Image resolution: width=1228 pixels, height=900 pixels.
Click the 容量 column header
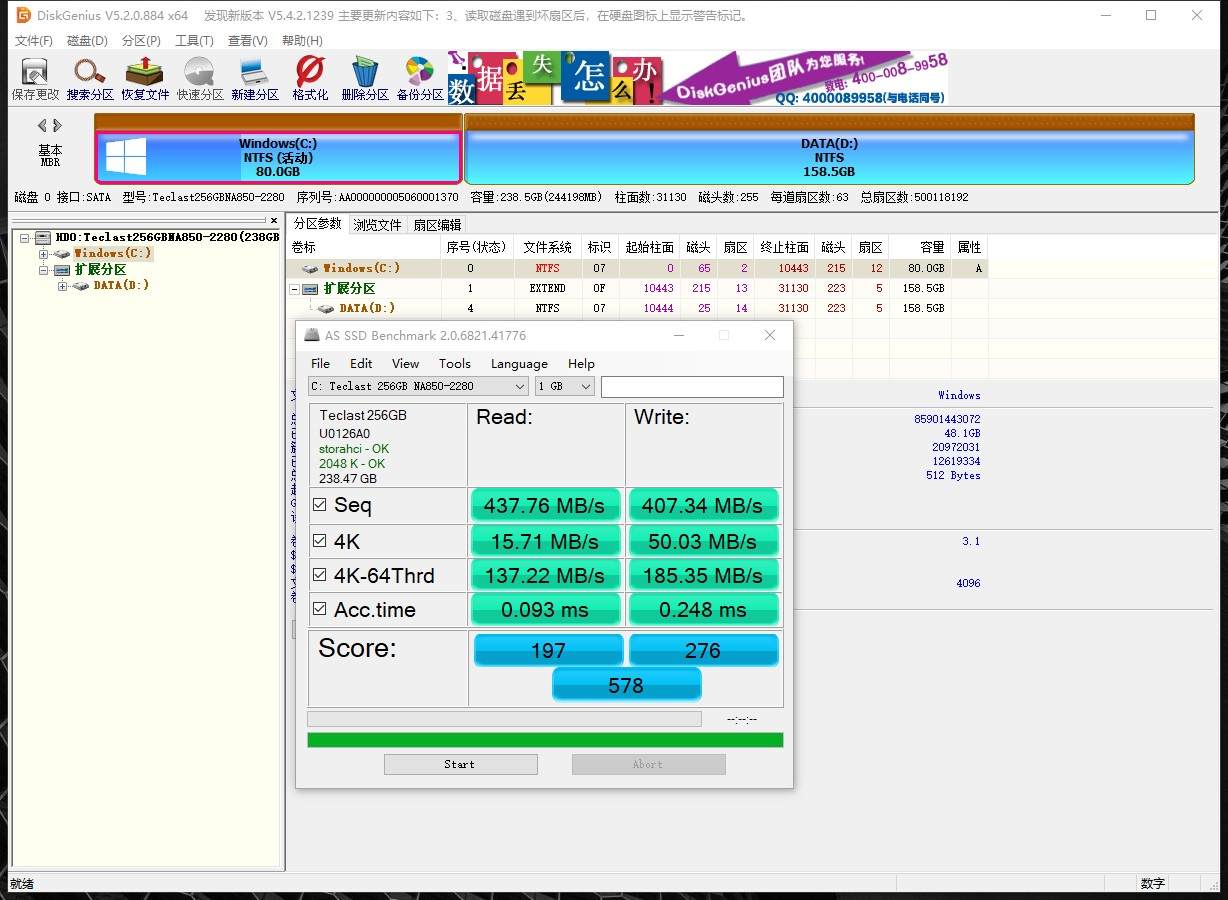[920, 247]
